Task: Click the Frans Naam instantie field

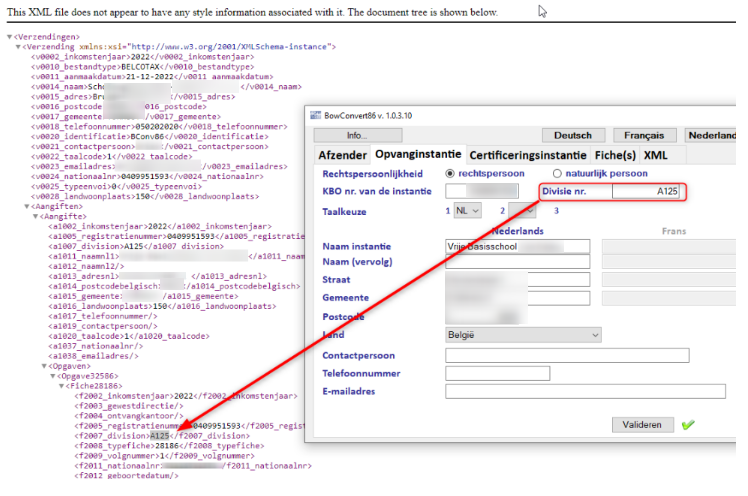Action: point(669,247)
